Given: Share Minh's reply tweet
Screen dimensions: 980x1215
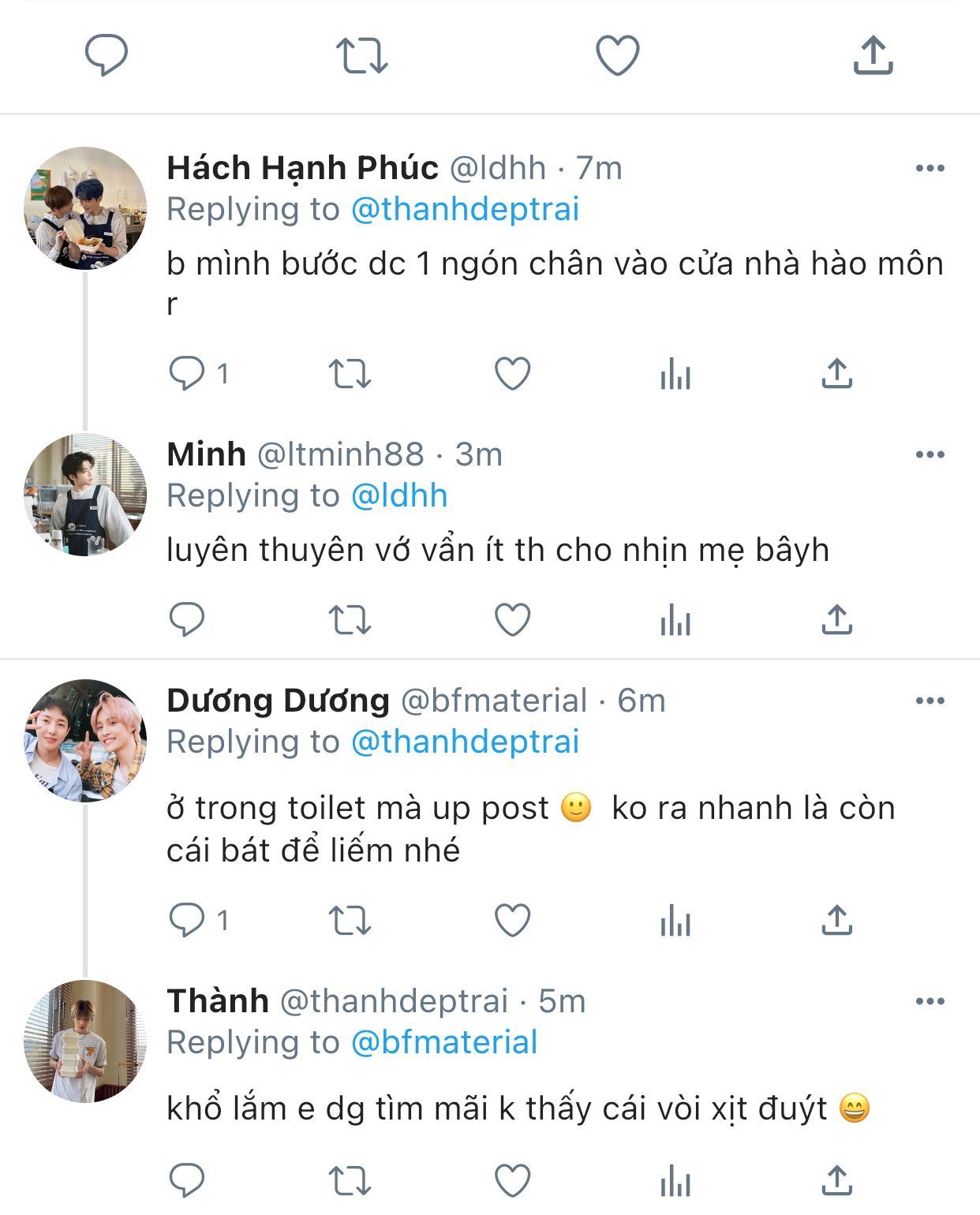Looking at the screenshot, I should pos(836,620).
